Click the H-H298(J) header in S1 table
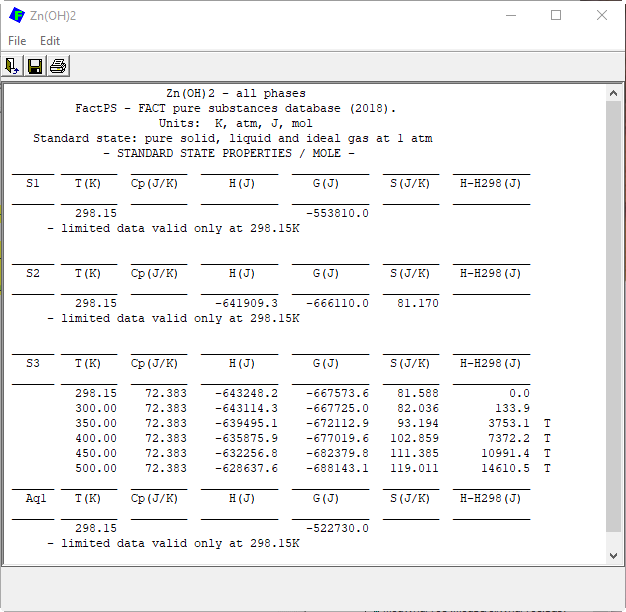626x612 pixels. coord(491,183)
